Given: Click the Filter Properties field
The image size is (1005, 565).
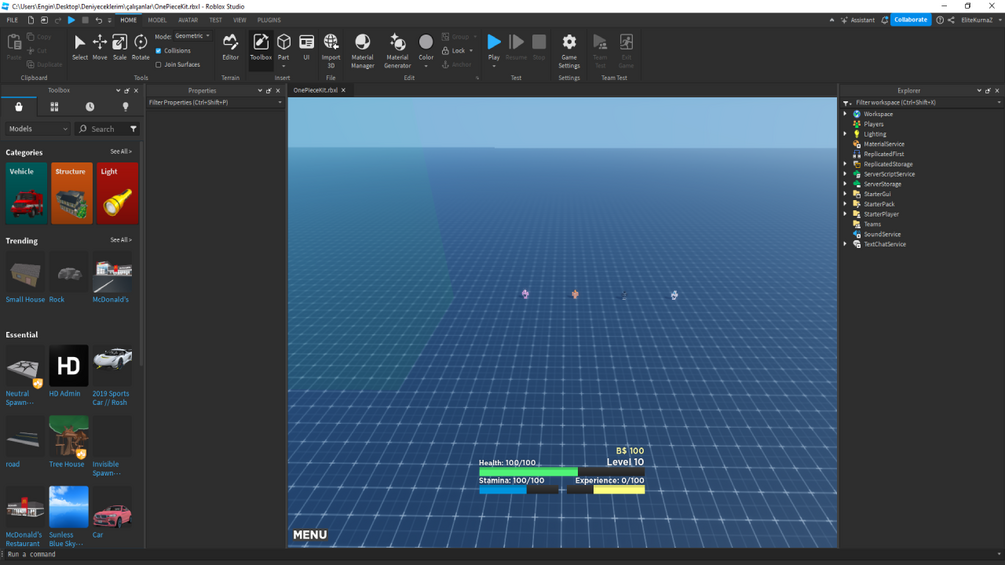Looking at the screenshot, I should pos(215,102).
